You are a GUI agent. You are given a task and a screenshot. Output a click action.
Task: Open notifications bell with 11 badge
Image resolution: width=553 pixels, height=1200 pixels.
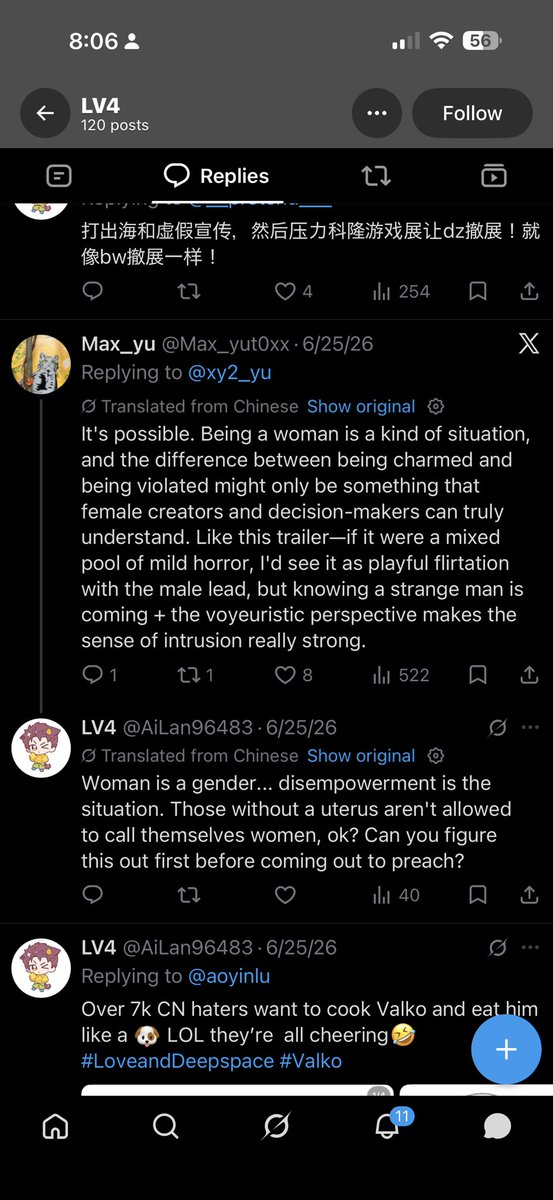[x=388, y=1125]
